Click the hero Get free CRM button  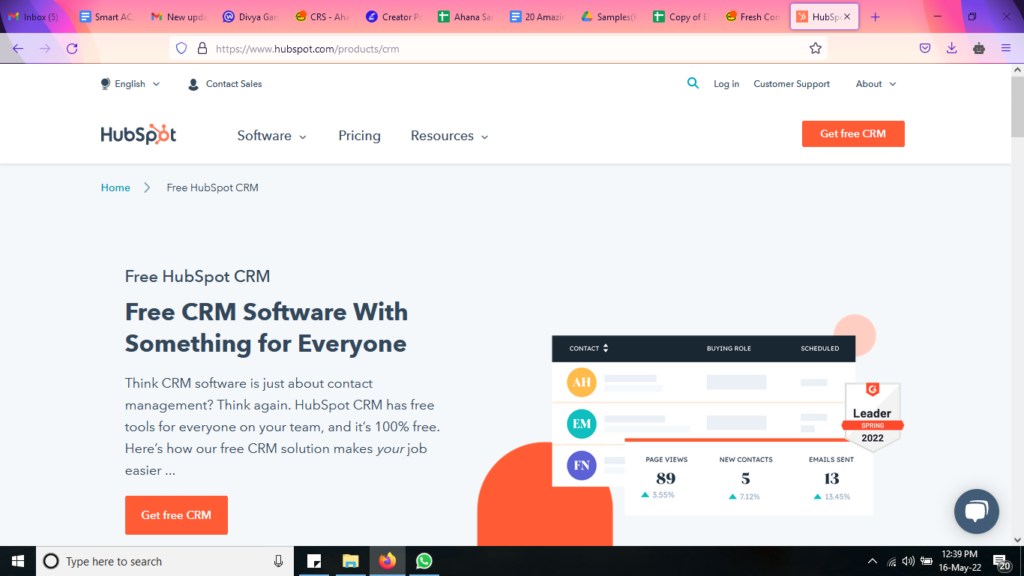coord(176,515)
